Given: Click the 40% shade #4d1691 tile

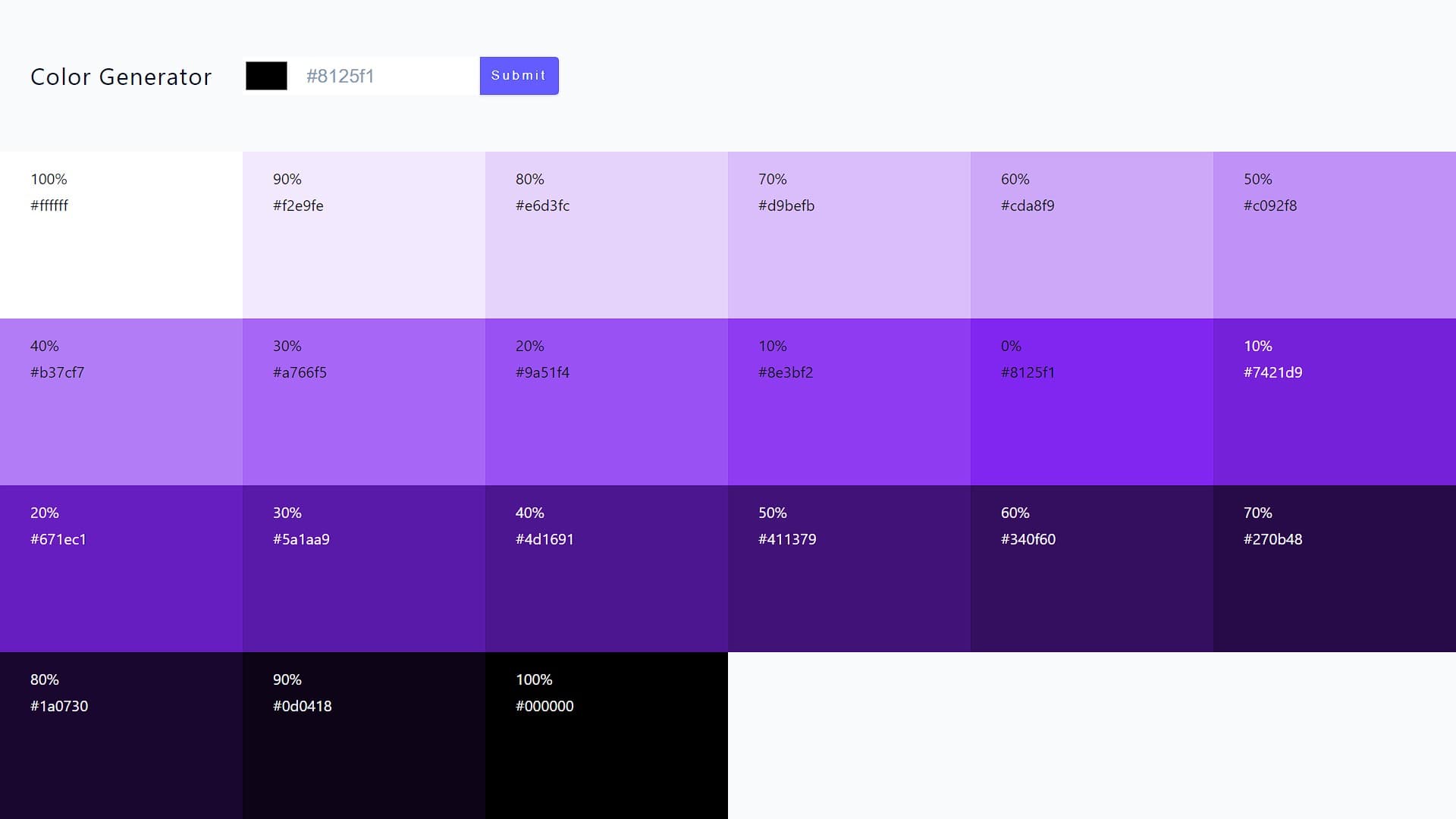Looking at the screenshot, I should click(607, 569).
